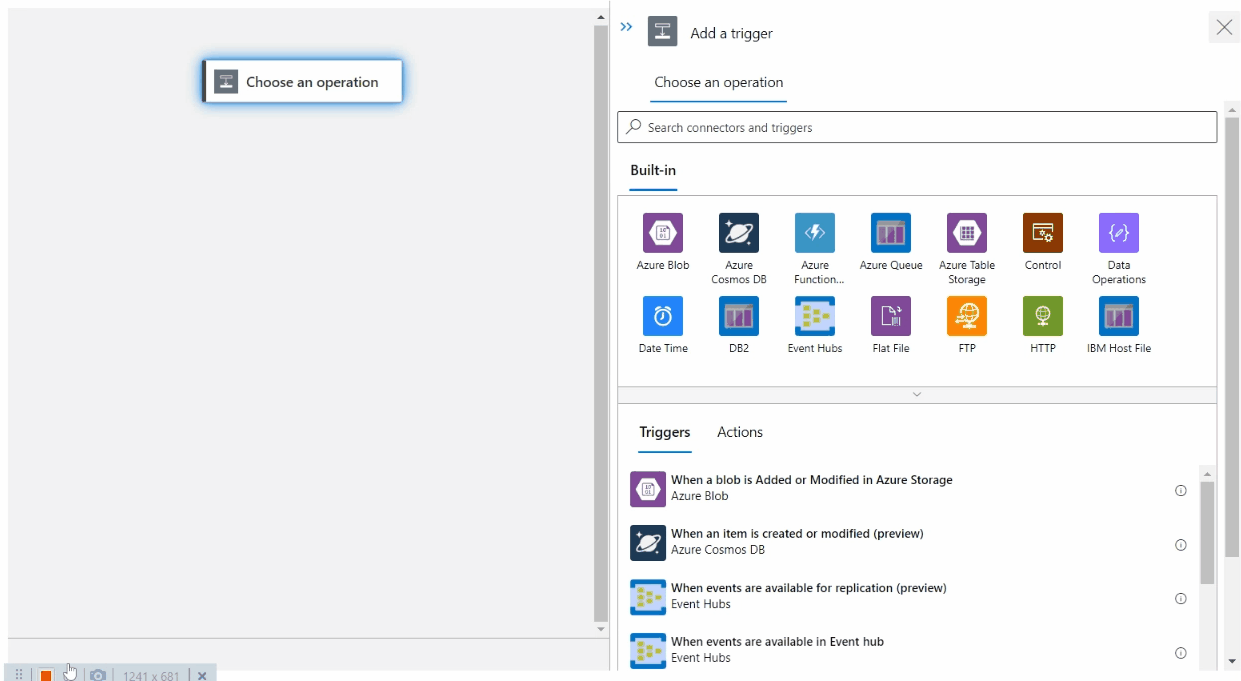Viewport: 1241px width, 681px height.
Task: Click the panel's outer scrollbar down arrow
Action: coord(1232,661)
